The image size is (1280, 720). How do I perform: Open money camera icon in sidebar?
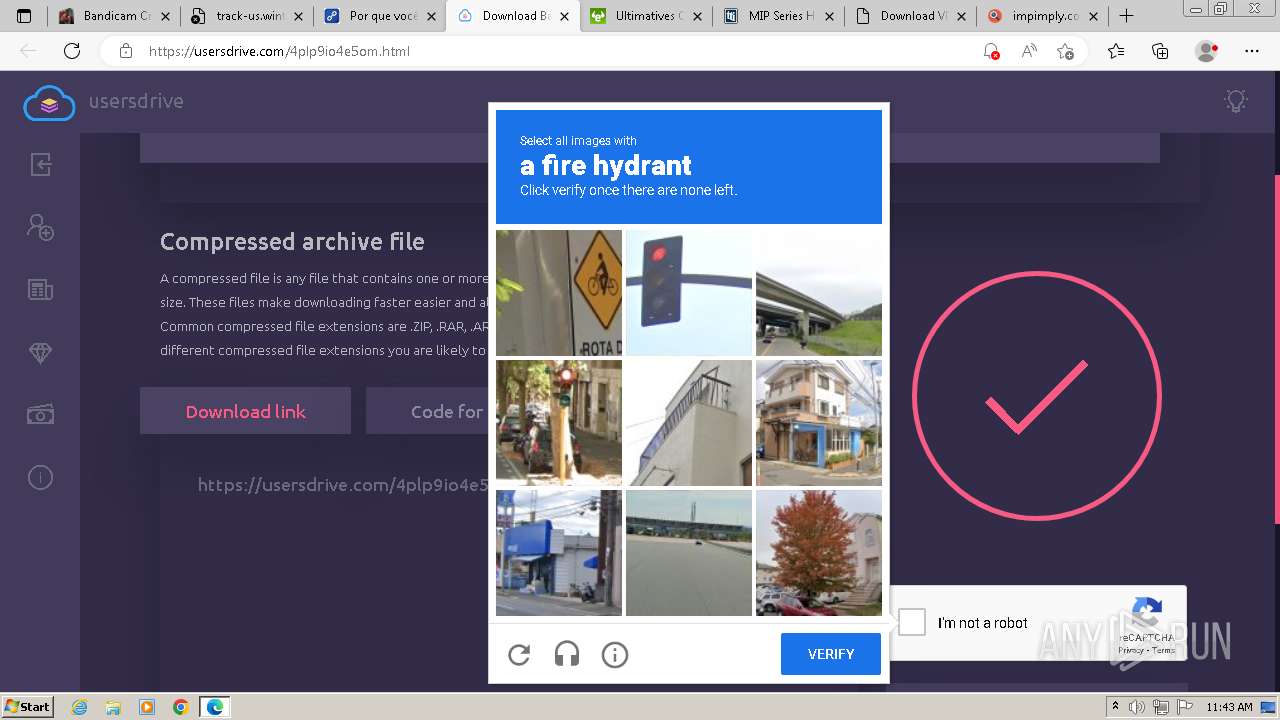(40, 414)
